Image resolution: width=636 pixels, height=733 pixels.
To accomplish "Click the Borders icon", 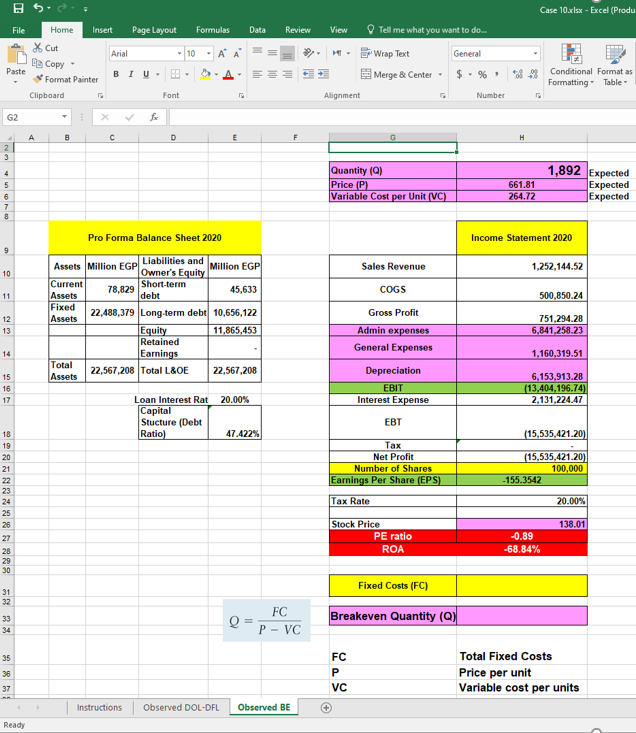I will click(x=175, y=74).
